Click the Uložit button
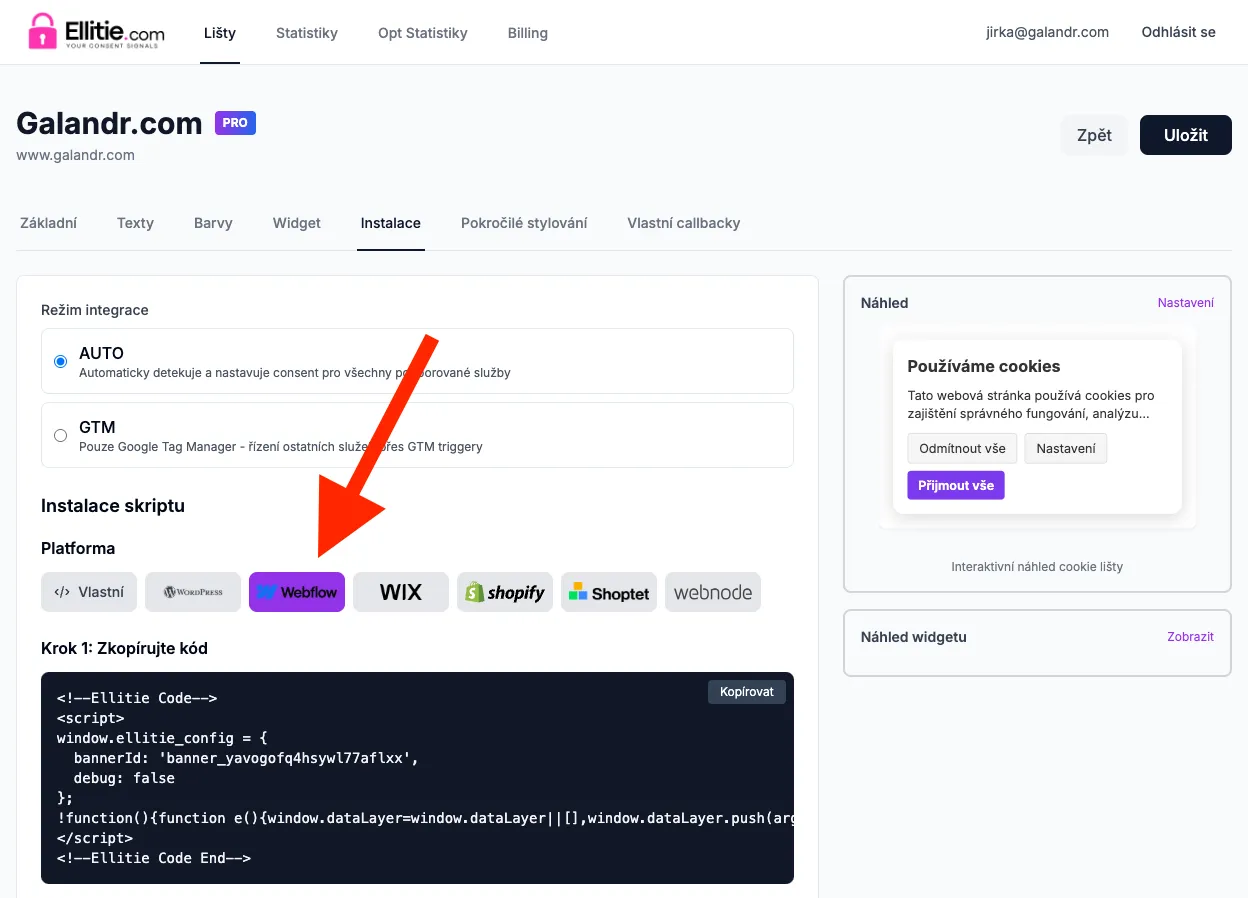 [x=1185, y=135]
